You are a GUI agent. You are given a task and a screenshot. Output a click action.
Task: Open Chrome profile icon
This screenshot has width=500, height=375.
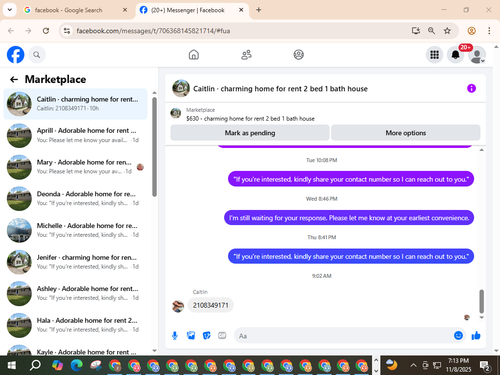click(x=471, y=31)
